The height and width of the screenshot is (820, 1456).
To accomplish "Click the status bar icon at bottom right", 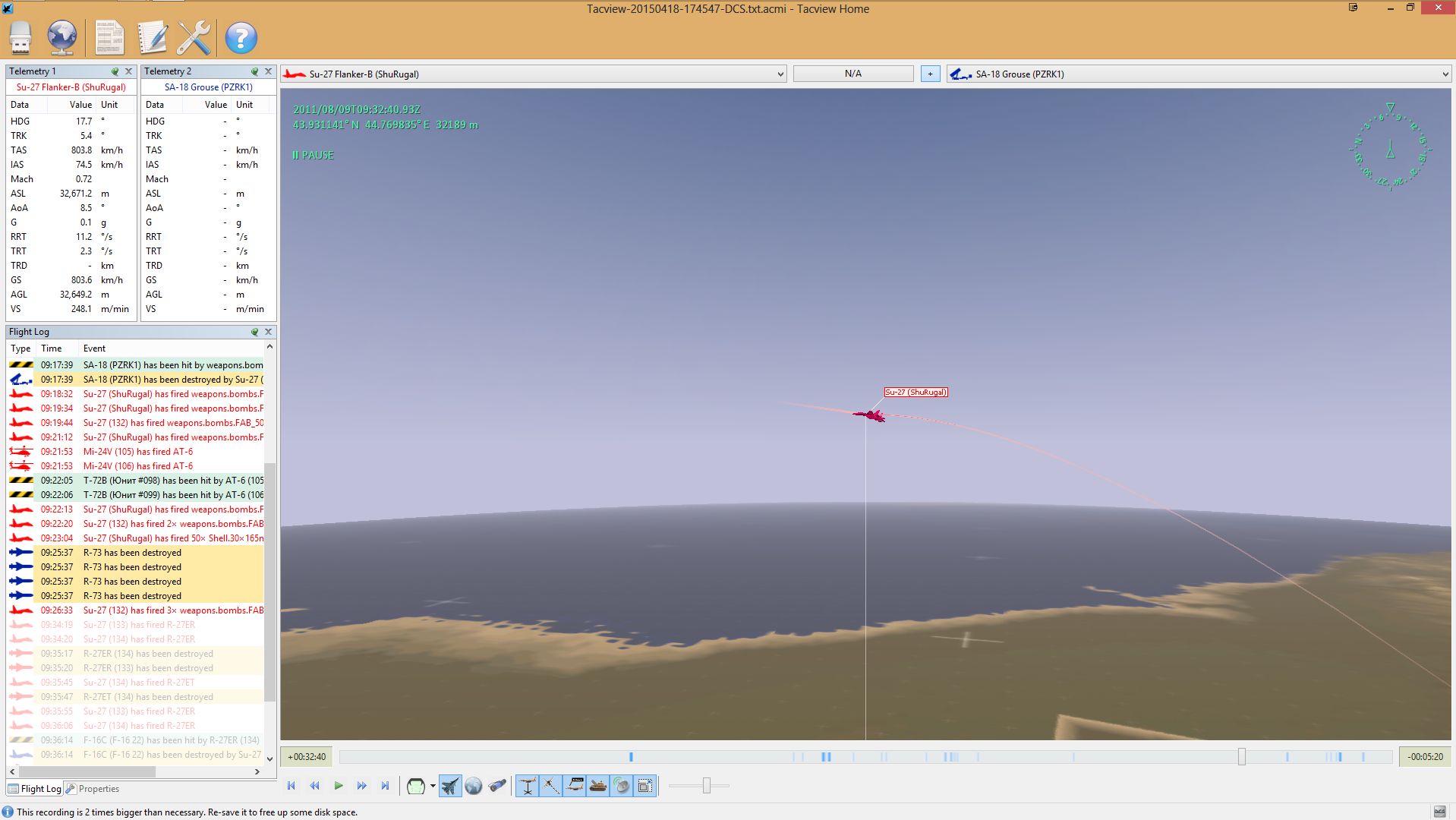I will tap(1439, 812).
